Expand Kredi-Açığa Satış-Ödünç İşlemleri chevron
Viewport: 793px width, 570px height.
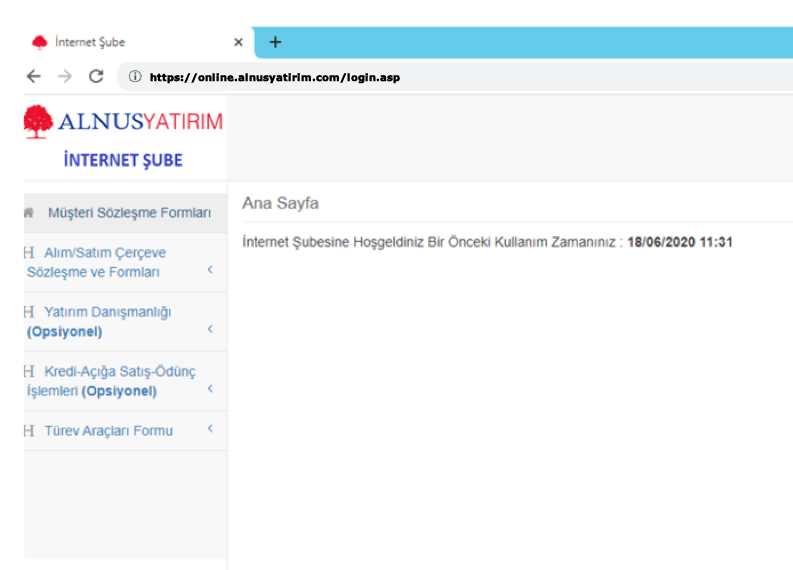coord(210,389)
